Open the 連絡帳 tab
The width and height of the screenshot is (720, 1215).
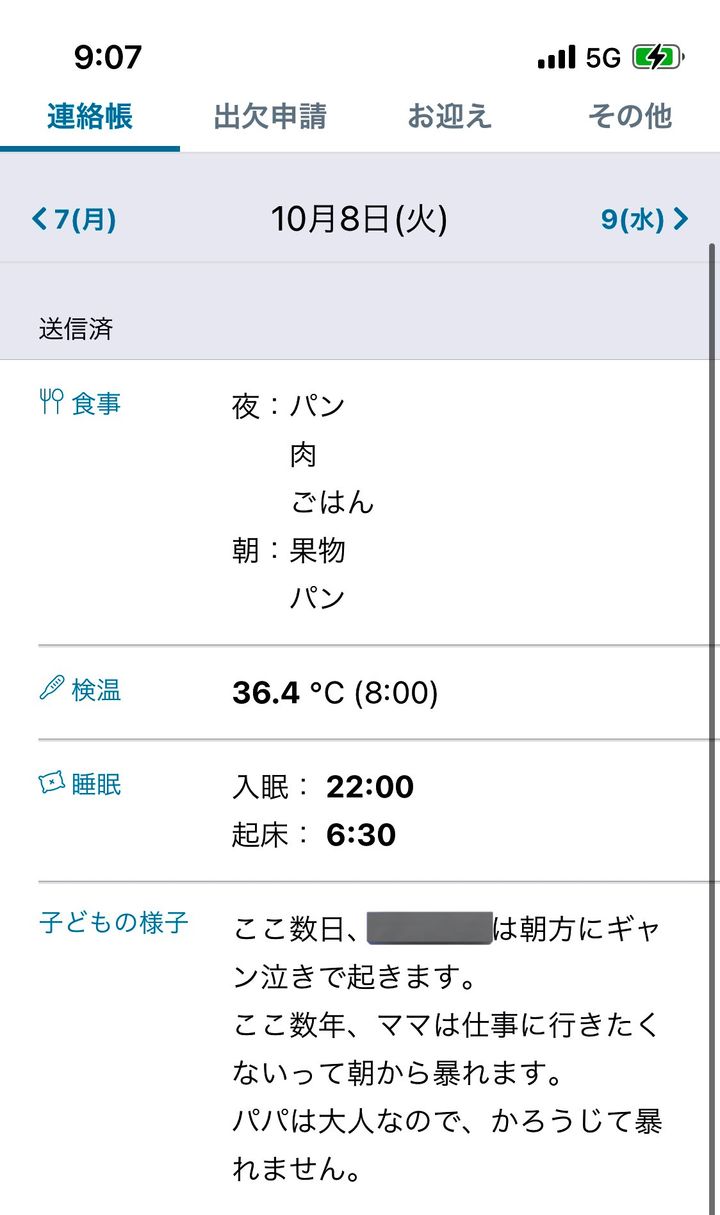click(90, 116)
